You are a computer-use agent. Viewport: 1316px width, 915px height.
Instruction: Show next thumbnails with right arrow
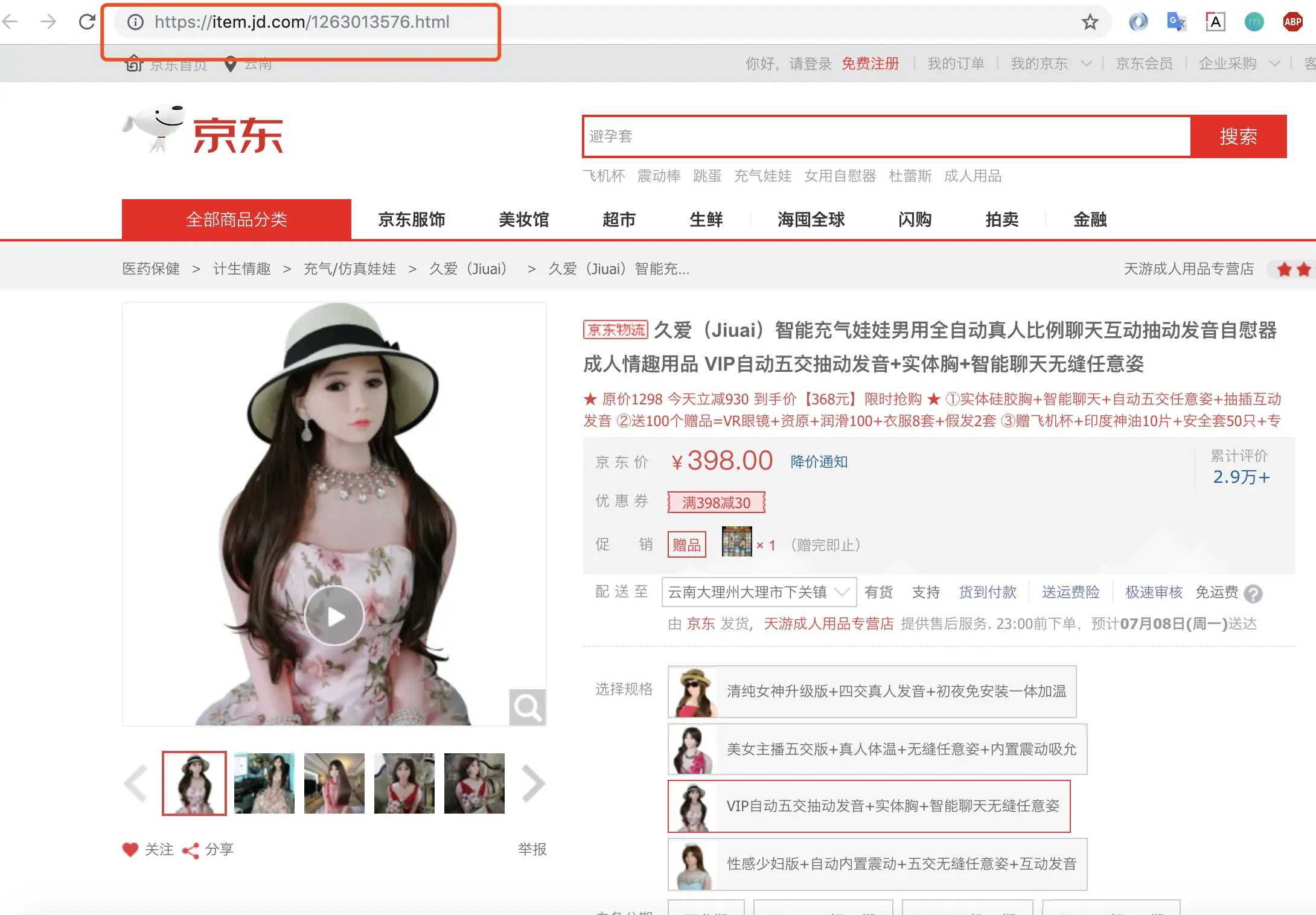click(x=532, y=783)
